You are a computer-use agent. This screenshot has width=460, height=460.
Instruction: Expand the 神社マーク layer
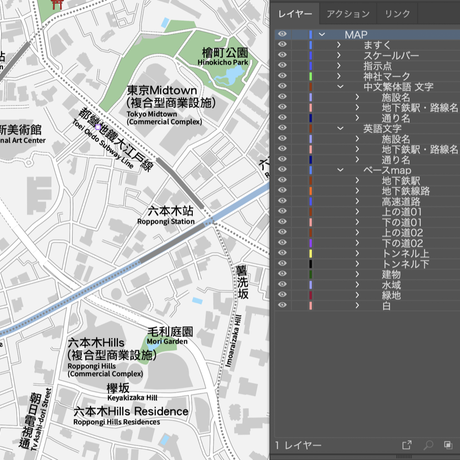tap(339, 76)
